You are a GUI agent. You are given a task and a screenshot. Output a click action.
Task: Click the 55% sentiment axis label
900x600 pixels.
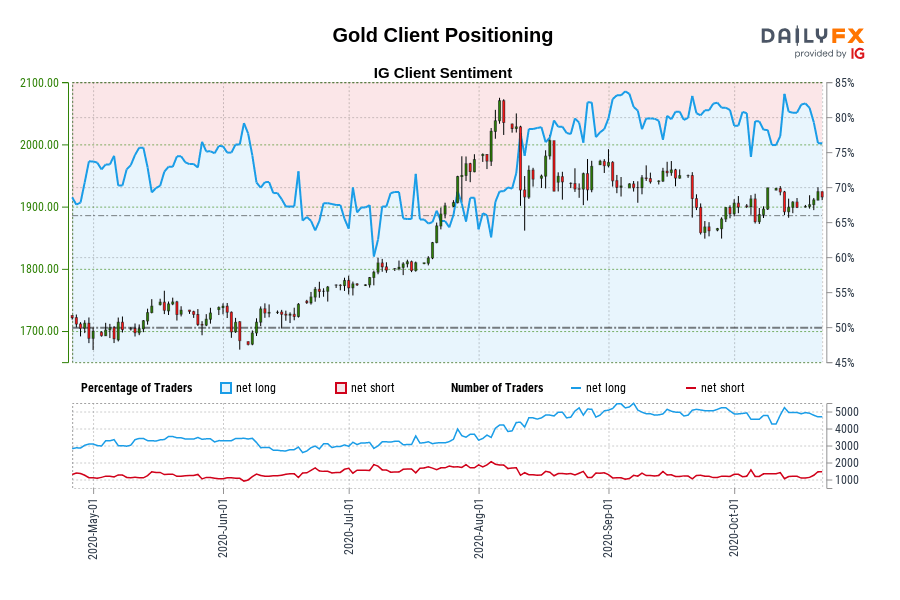pyautogui.click(x=844, y=293)
